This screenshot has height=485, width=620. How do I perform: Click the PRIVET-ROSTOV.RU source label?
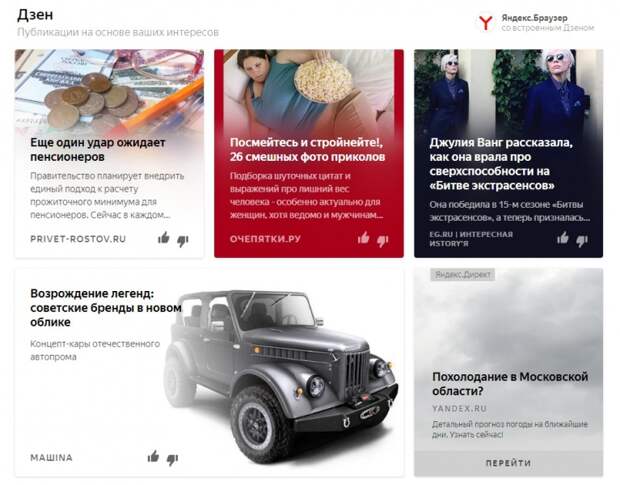pos(78,239)
